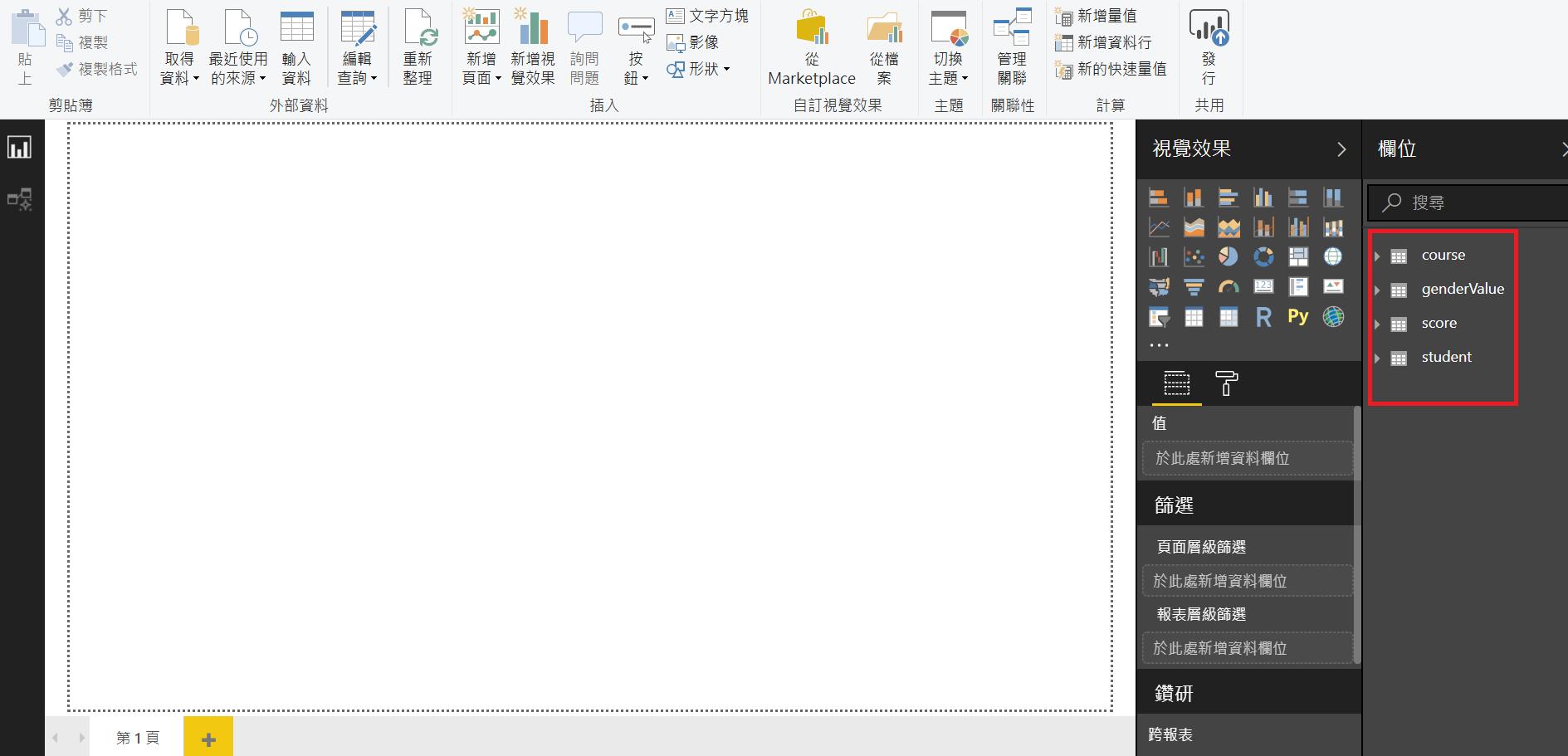The width and height of the screenshot is (1568, 756).
Task: Select the 第 1 頁 page tab
Action: point(137,738)
